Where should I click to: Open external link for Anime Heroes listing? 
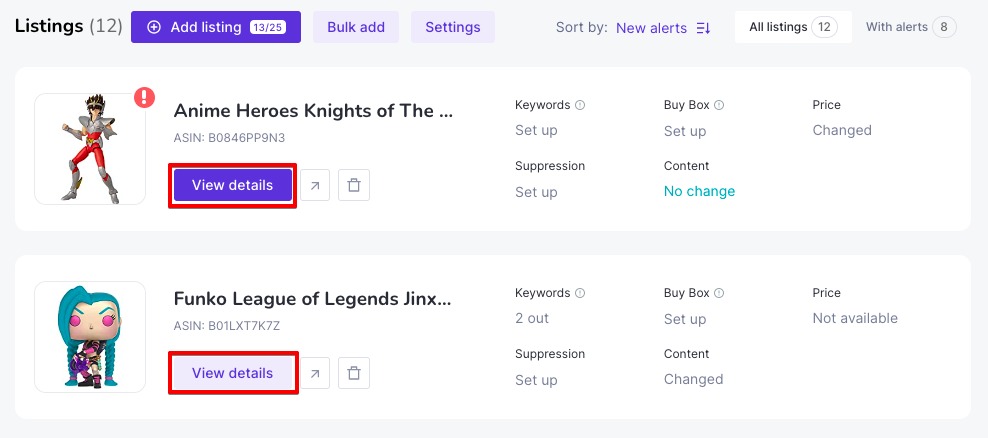pyautogui.click(x=315, y=185)
